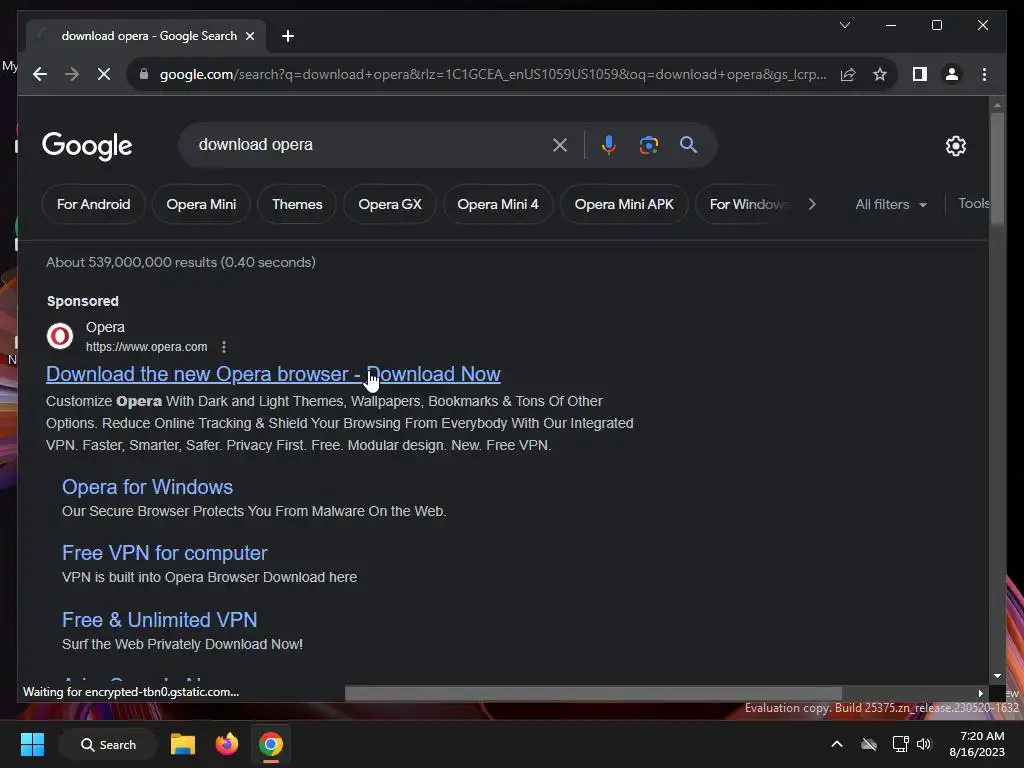Go back to the previous page
This screenshot has height=768, width=1024.
click(40, 74)
